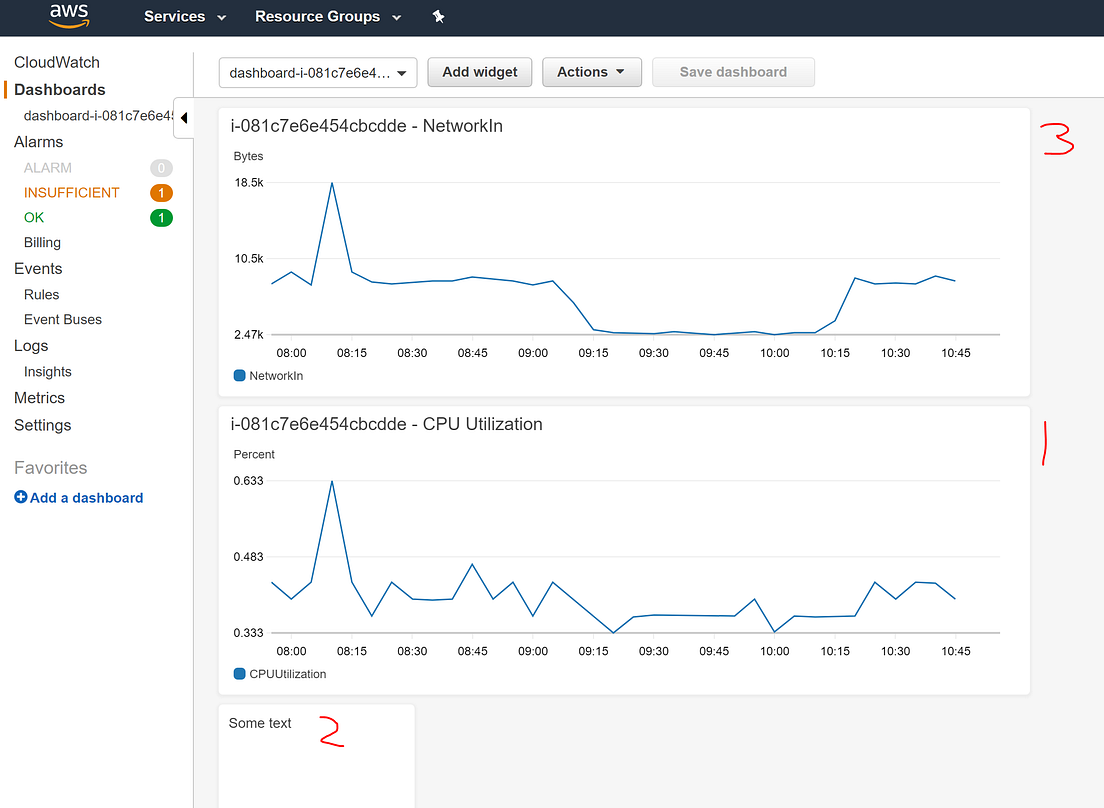Open Metrics from the sidebar
Viewport: 1104px width, 808px height.
click(39, 397)
